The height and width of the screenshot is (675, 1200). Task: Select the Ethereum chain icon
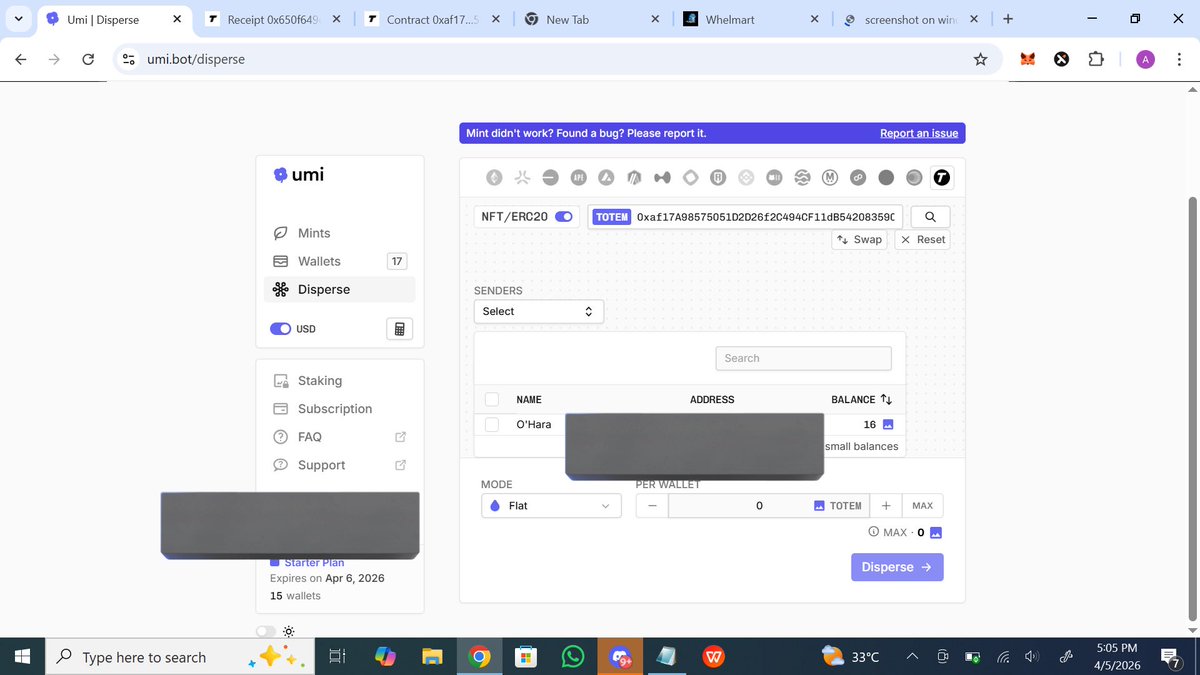tap(494, 178)
